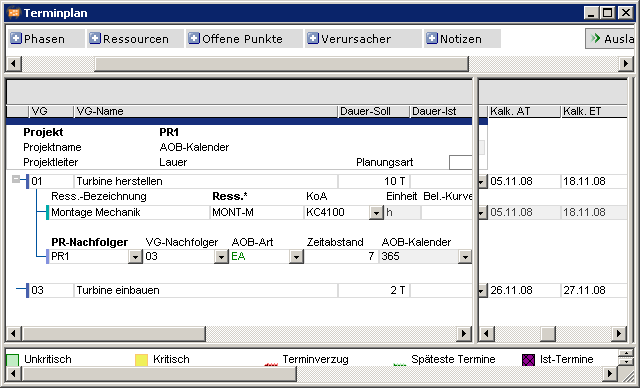
Task: Click the 18.11.08 date in row 01
Action: tap(594, 182)
